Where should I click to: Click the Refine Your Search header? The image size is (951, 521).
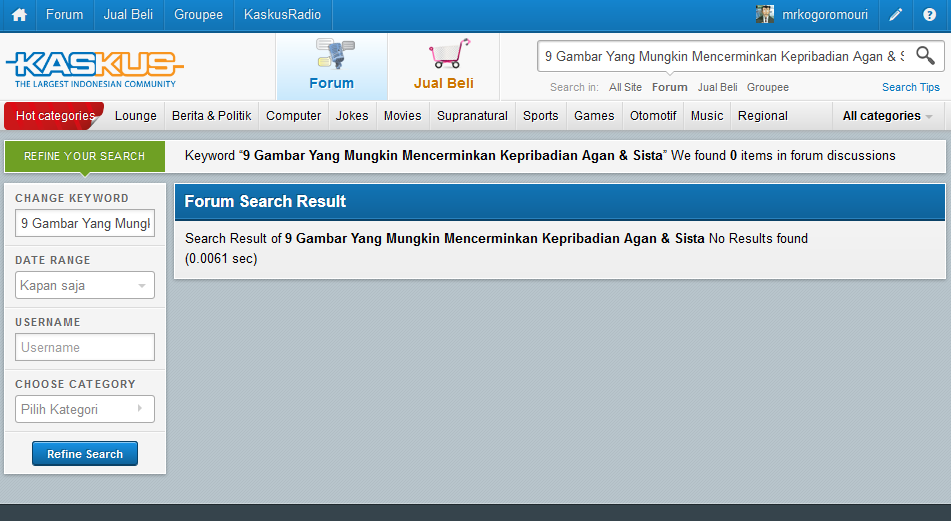click(85, 156)
